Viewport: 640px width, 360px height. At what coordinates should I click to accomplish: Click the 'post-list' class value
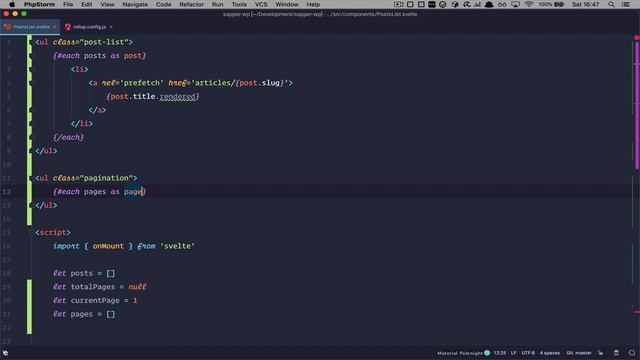point(106,42)
